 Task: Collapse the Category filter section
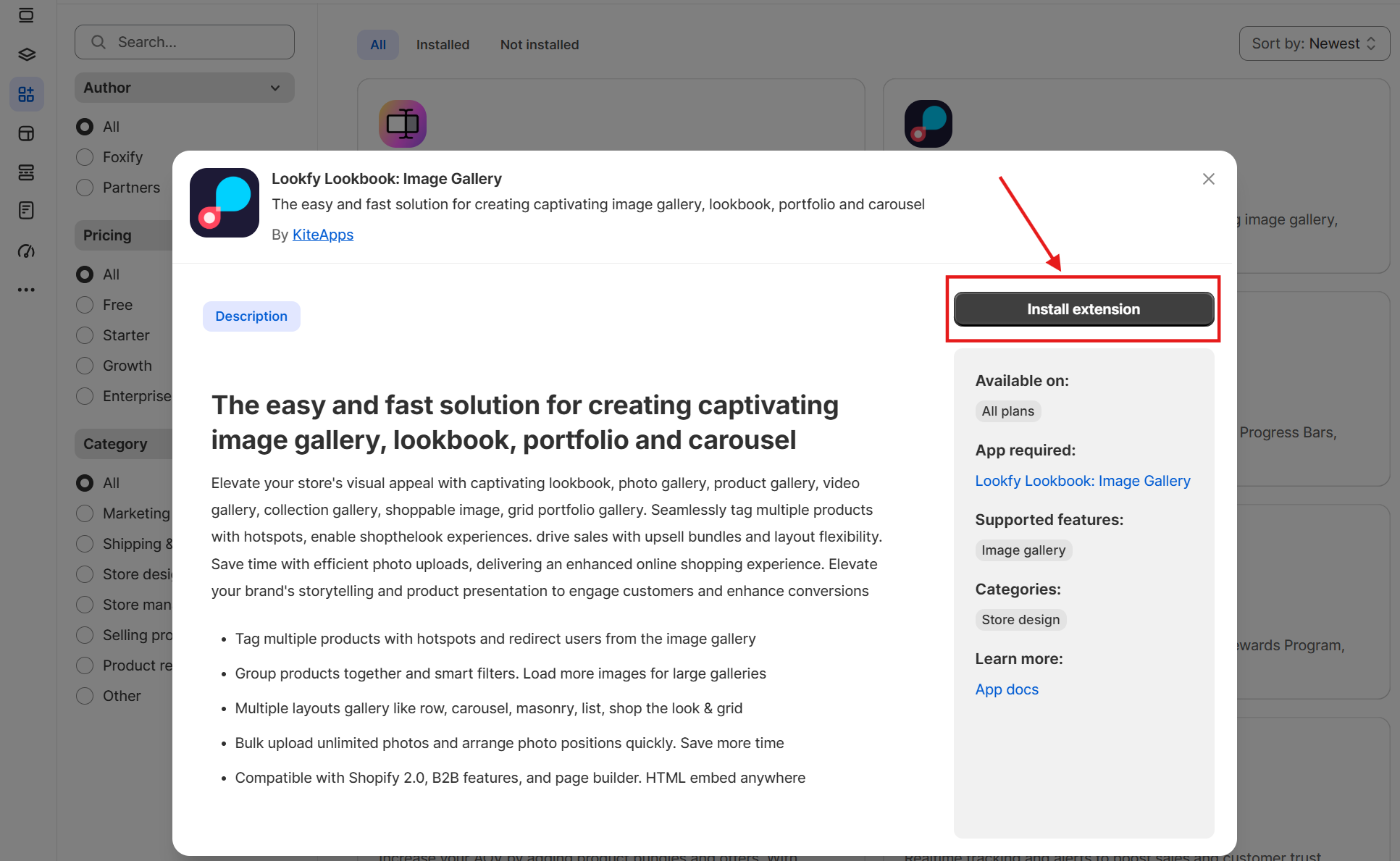click(x=124, y=444)
